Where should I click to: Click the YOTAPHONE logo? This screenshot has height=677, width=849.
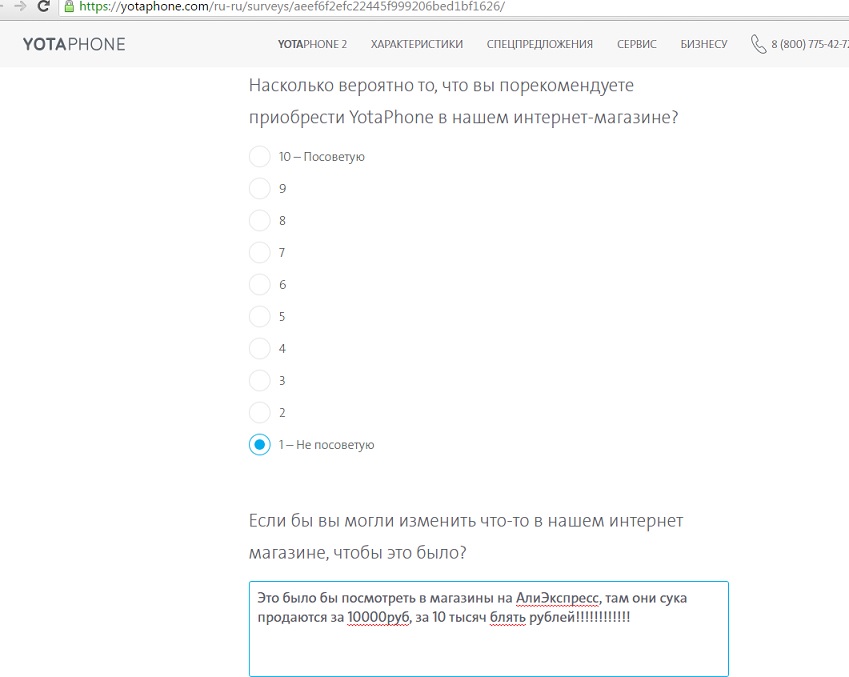74,44
